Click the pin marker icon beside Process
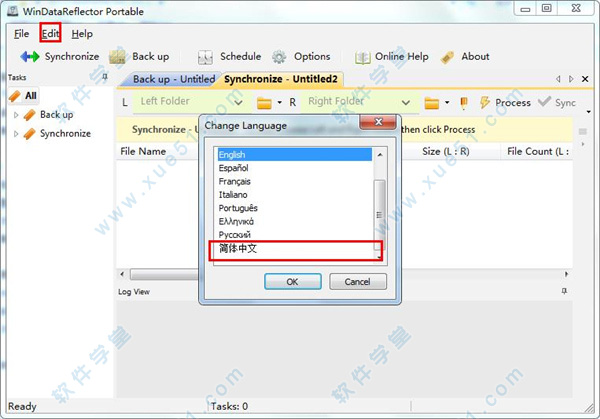Image resolution: width=600 pixels, height=419 pixels. 464,103
